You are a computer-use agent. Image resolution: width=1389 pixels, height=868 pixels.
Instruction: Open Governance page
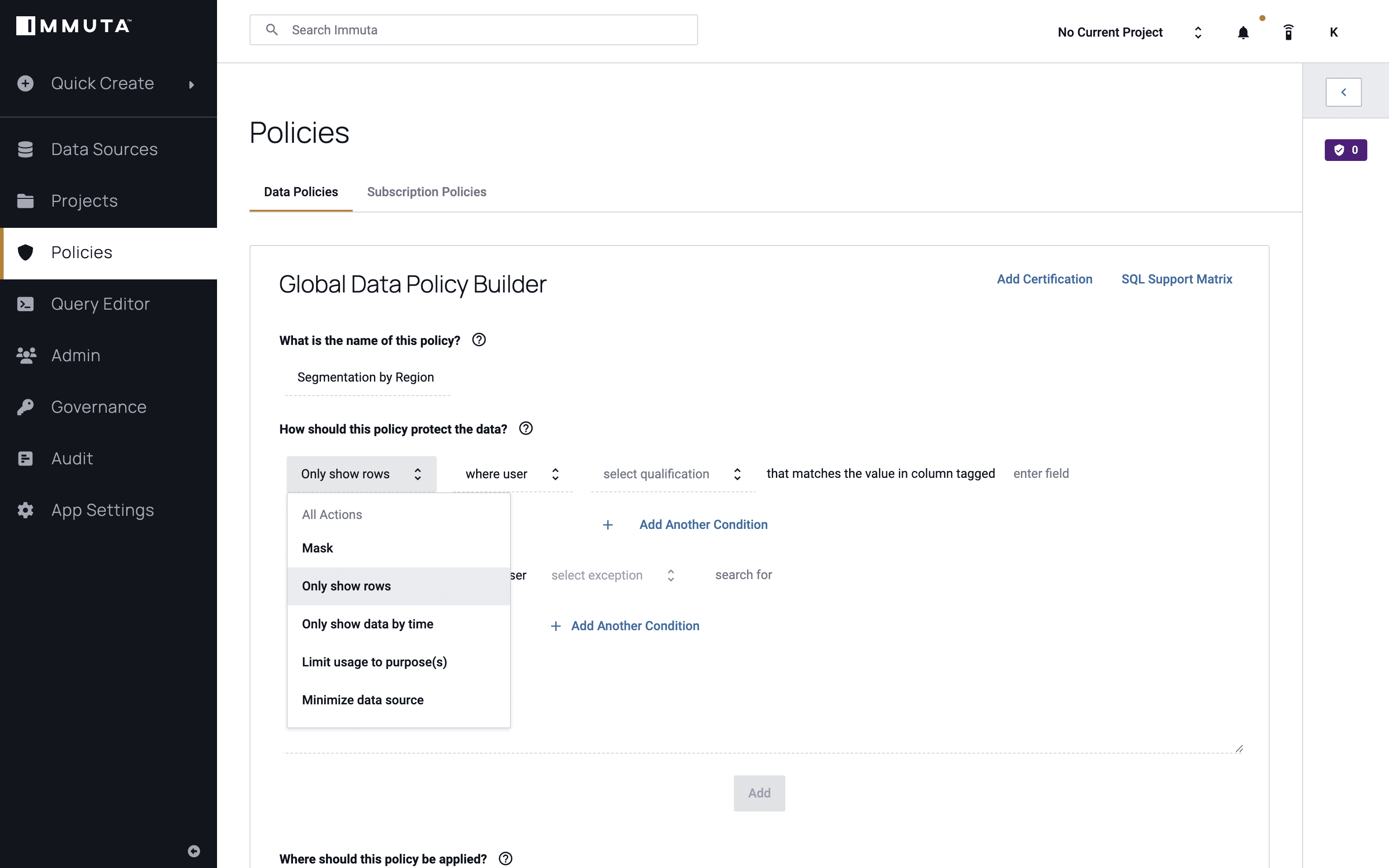click(x=109, y=407)
